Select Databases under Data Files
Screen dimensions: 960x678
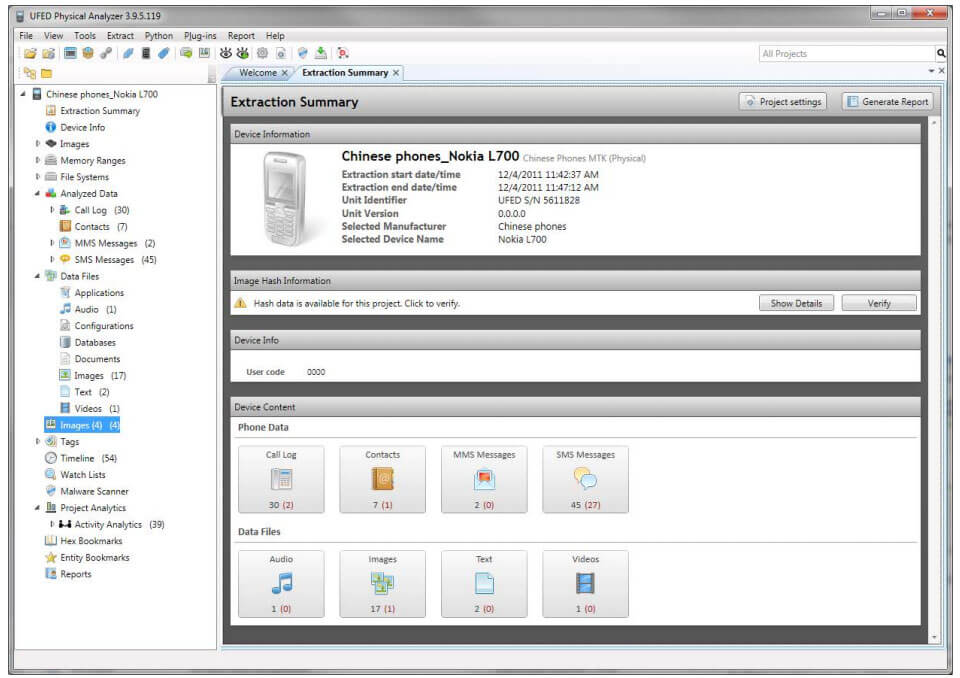click(94, 342)
